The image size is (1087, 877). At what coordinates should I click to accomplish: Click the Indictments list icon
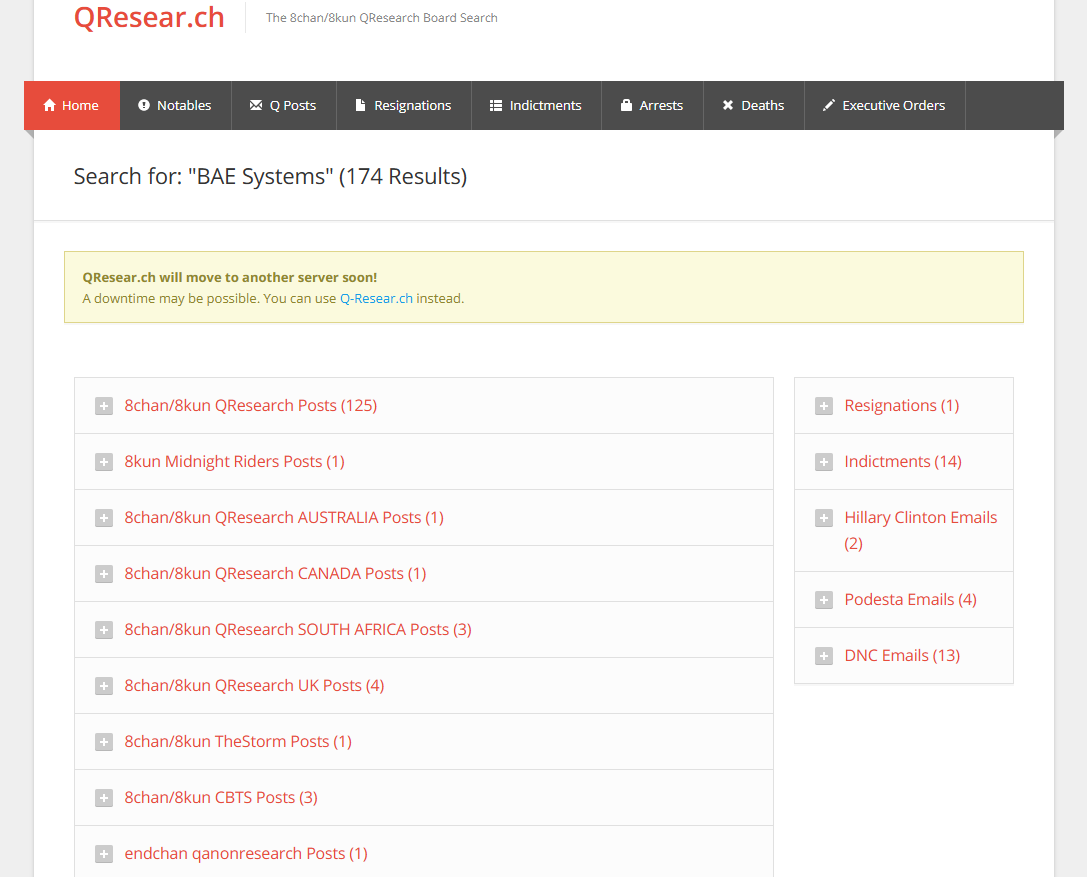(x=496, y=105)
